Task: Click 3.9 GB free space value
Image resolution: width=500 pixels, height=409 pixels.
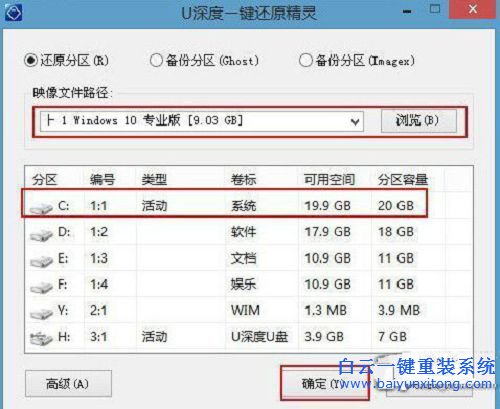Action: coord(324,337)
